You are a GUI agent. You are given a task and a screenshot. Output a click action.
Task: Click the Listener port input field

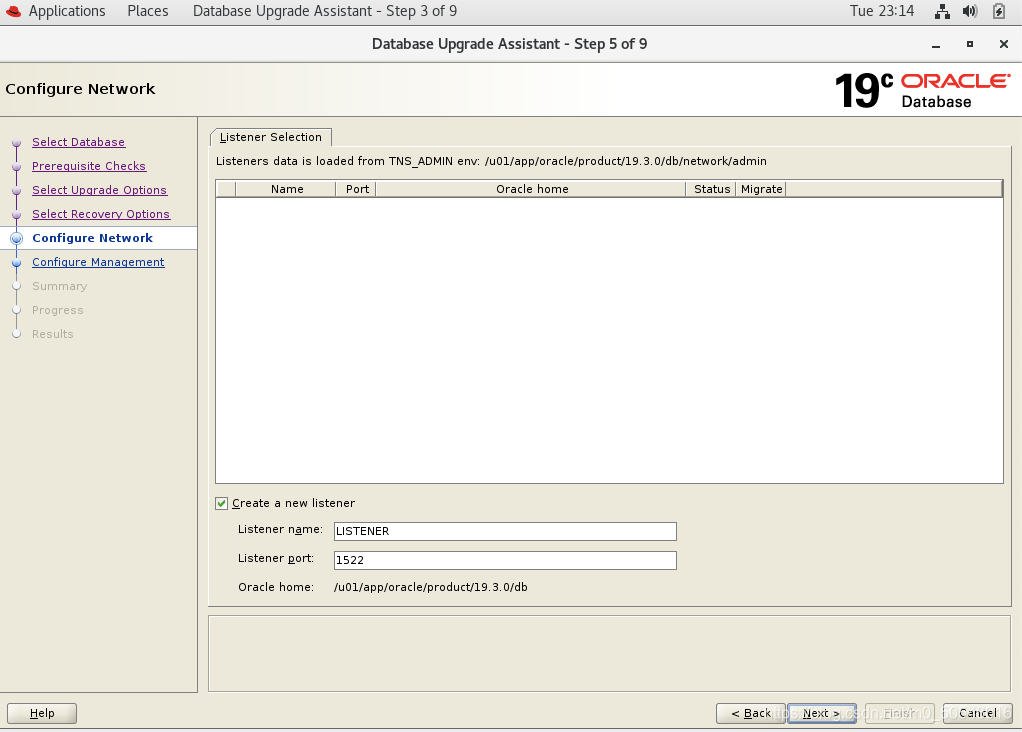point(505,560)
